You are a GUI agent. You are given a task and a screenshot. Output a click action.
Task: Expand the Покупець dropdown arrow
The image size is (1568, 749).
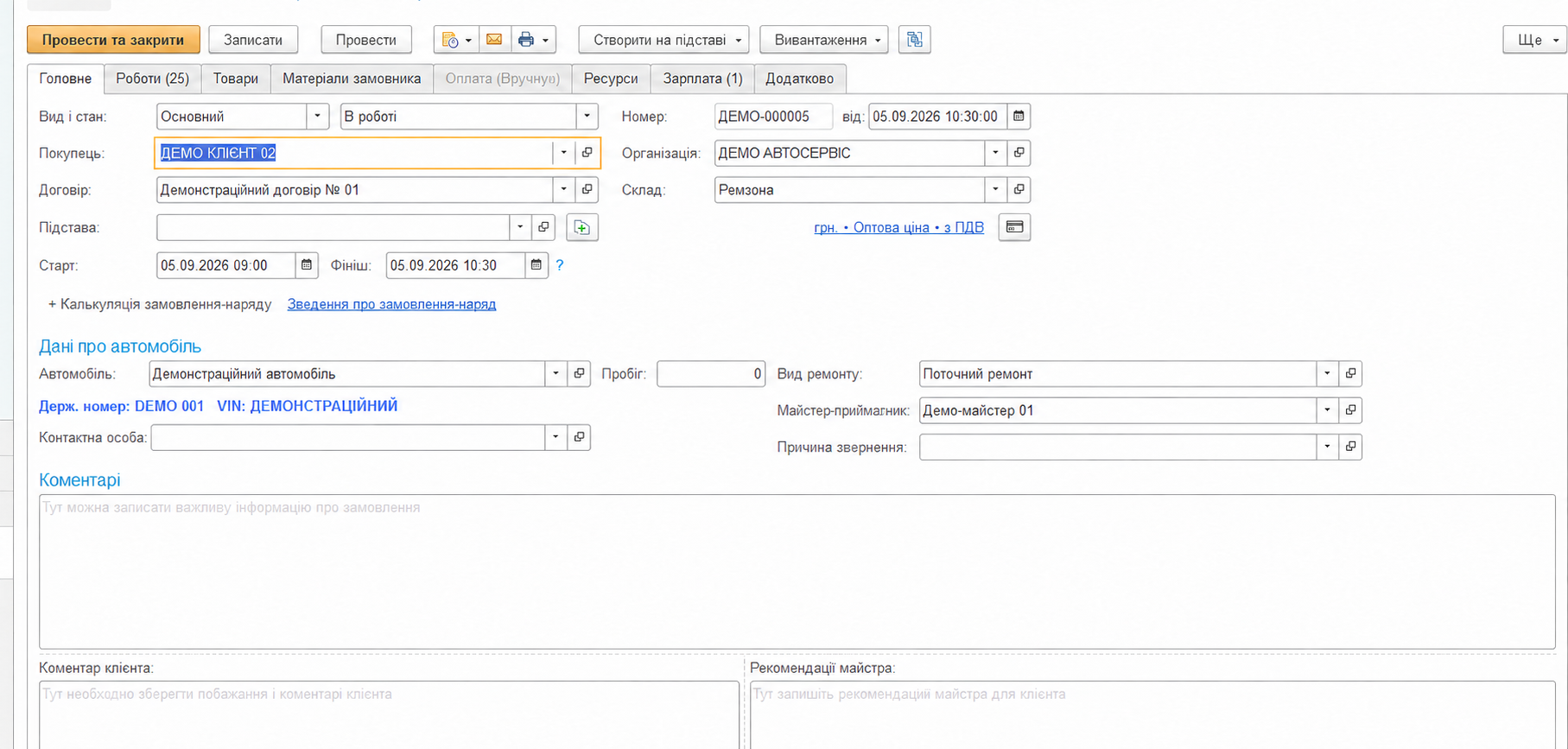pos(563,153)
